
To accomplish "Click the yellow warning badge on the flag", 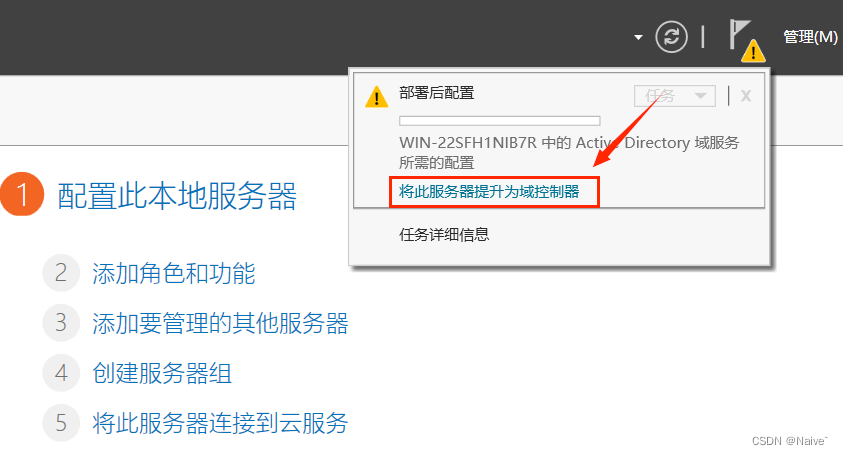I will coord(753,51).
